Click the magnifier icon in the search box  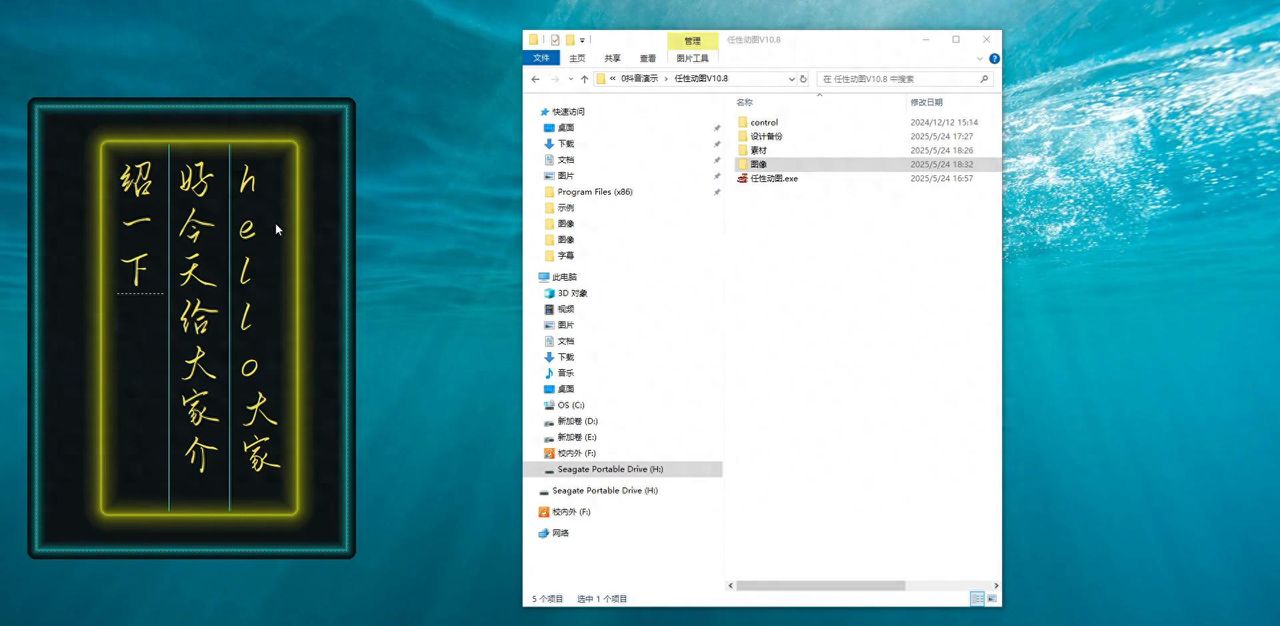point(984,79)
